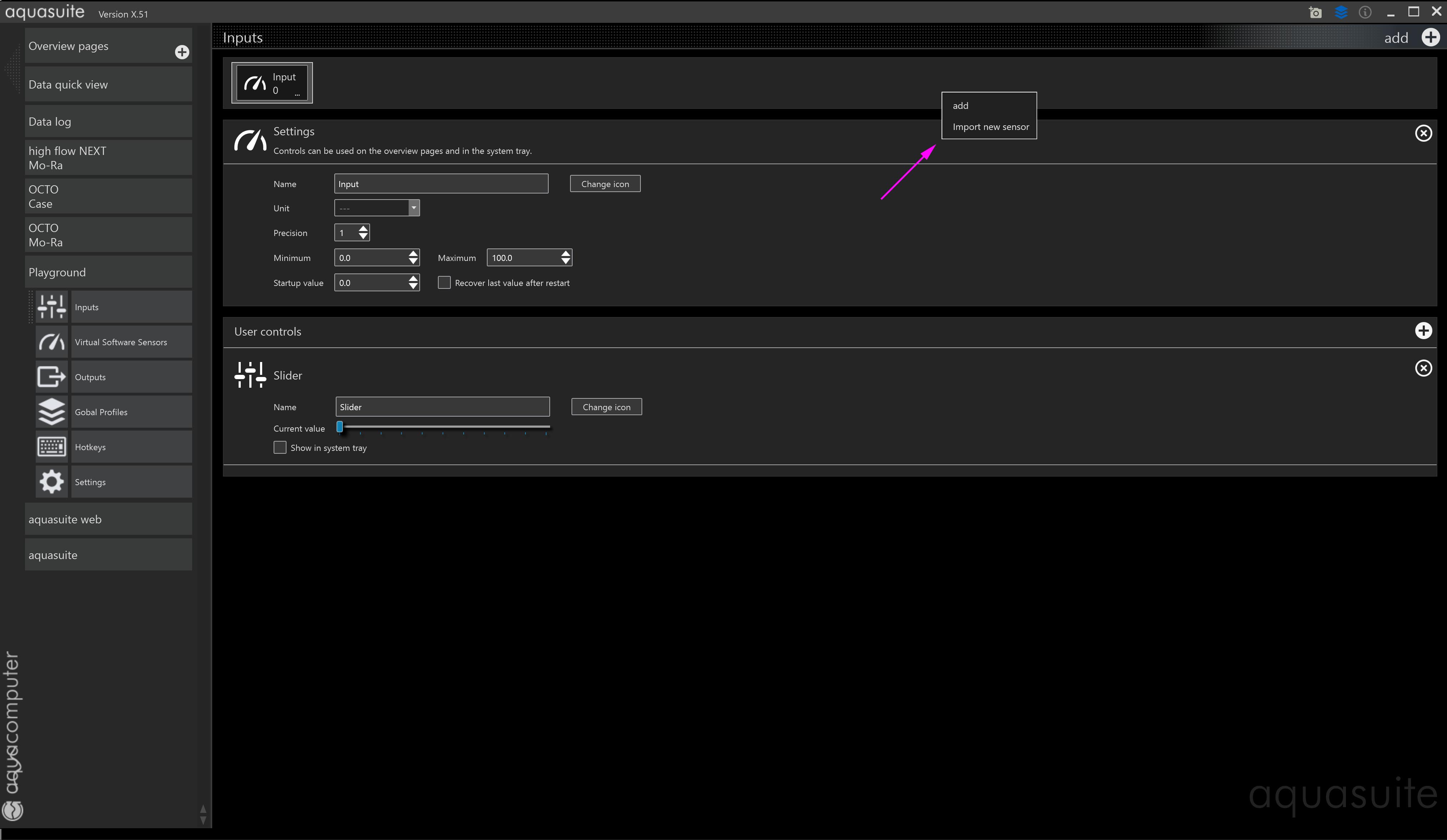Click Change icon button beside Input name

[x=605, y=184]
